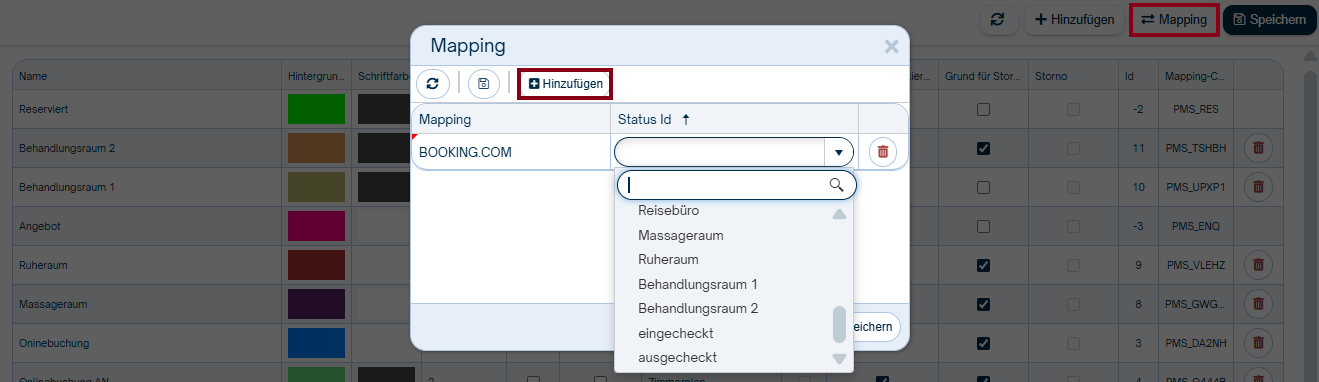Click the dropdown list scrollbar thumb
The width and height of the screenshot is (1319, 382).
click(x=839, y=324)
